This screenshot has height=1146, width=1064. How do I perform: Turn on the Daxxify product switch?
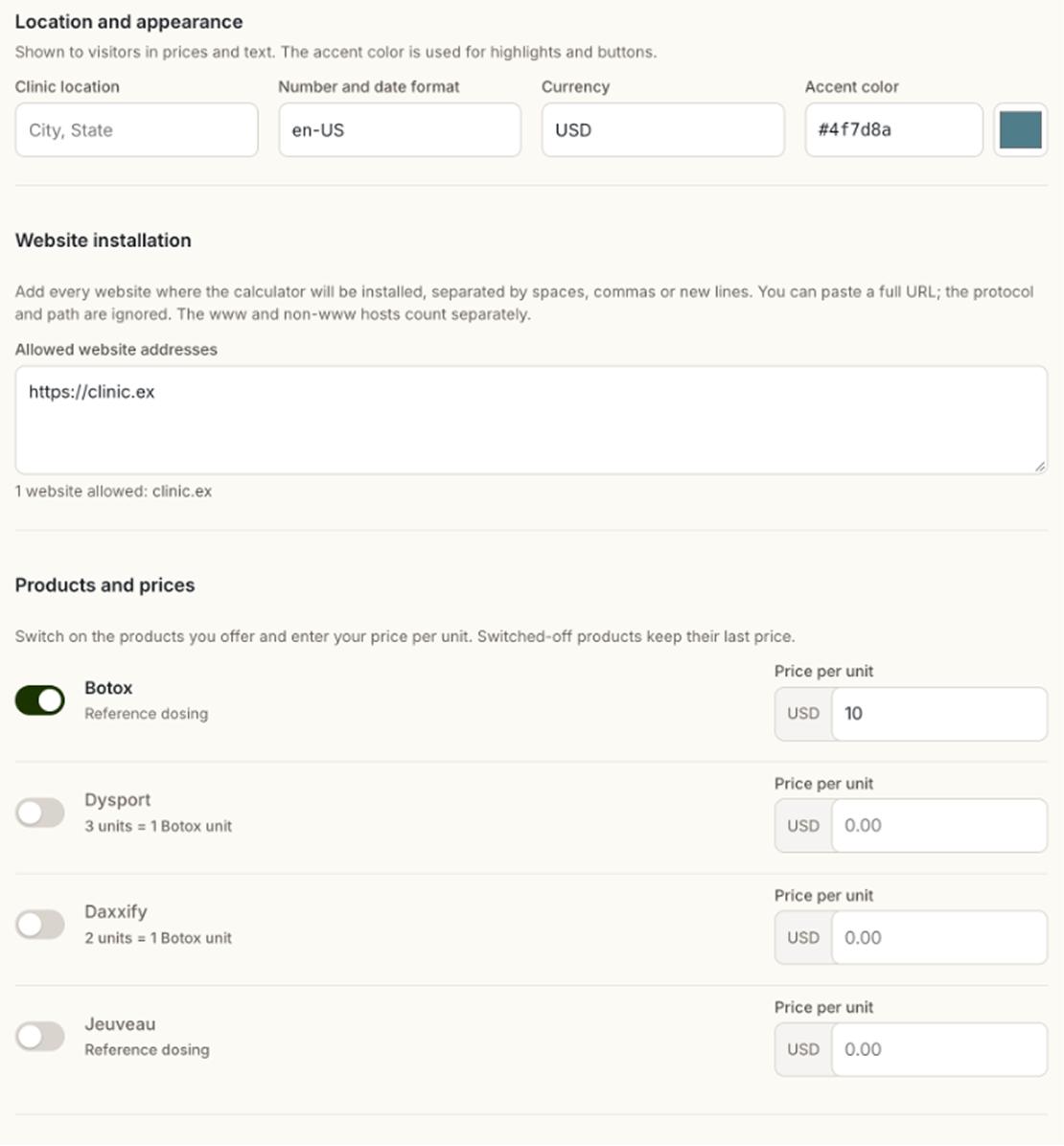coord(39,924)
